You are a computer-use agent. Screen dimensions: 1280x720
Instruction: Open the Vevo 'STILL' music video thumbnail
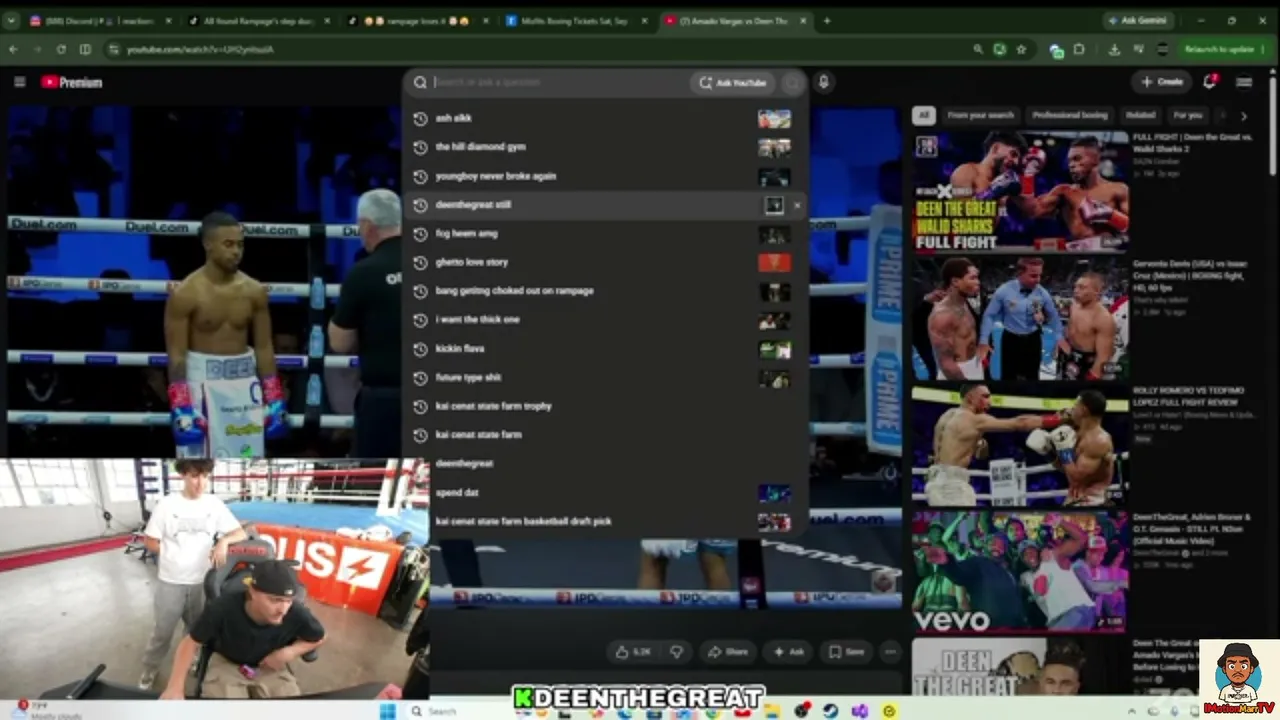tap(1020, 571)
